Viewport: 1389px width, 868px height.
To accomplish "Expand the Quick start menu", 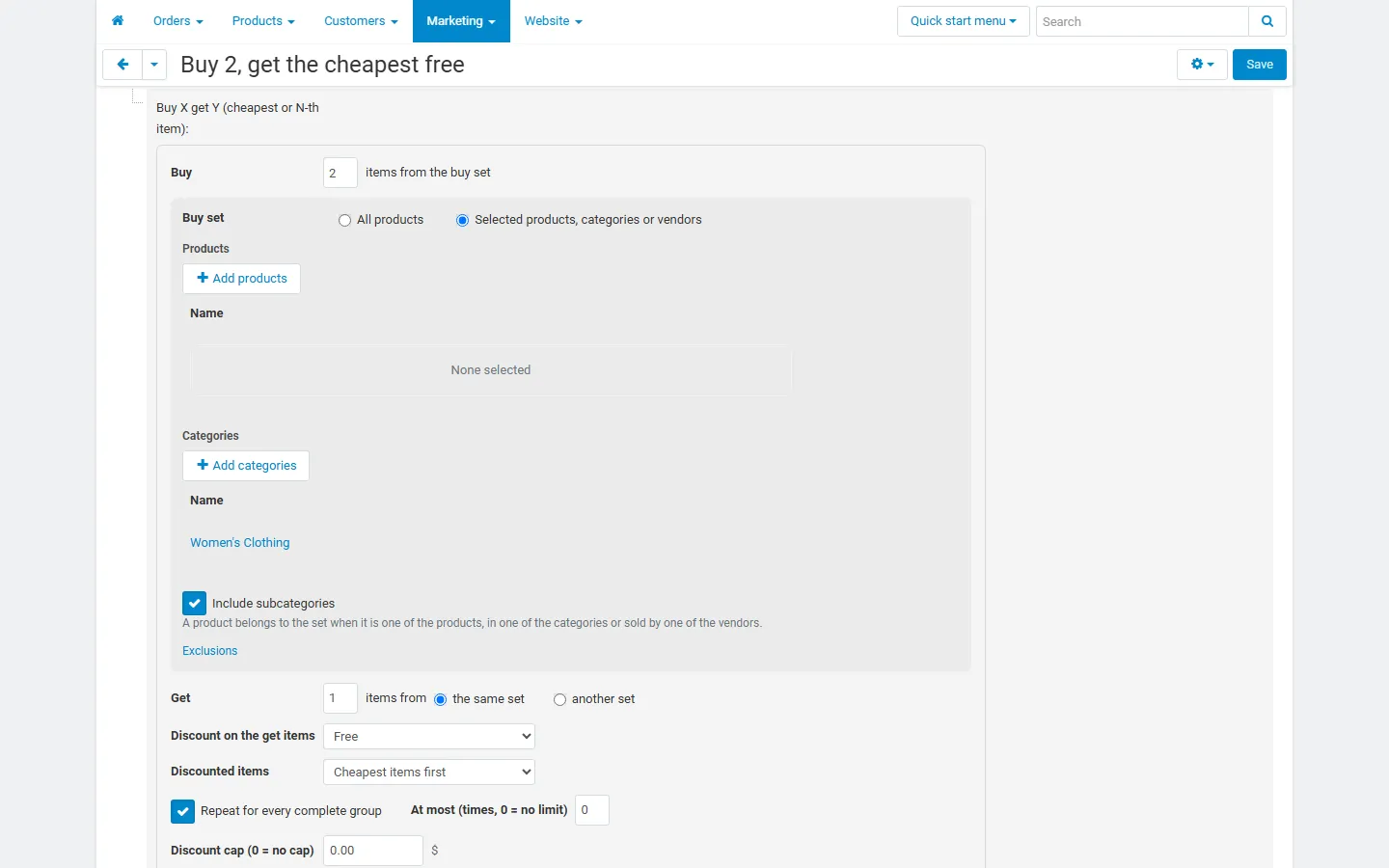I will pos(963,21).
